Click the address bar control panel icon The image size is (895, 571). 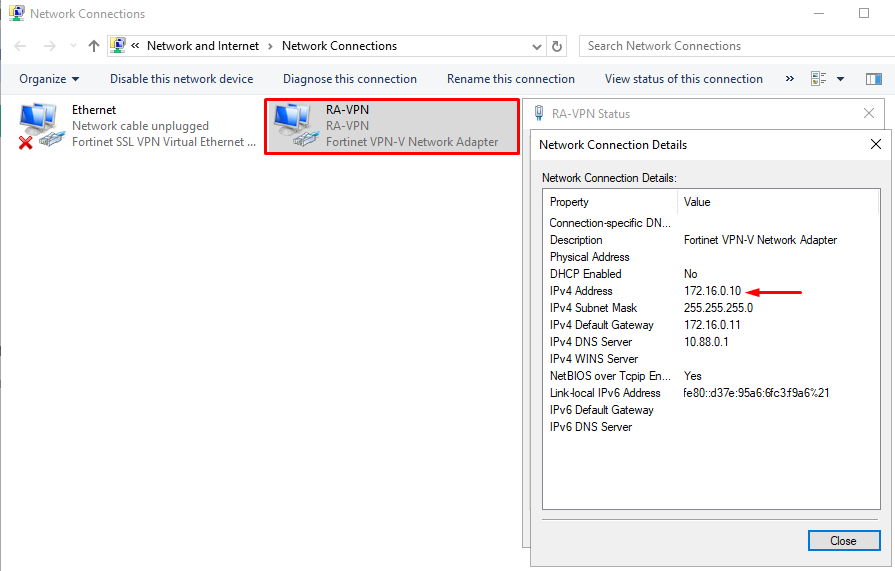tap(118, 46)
